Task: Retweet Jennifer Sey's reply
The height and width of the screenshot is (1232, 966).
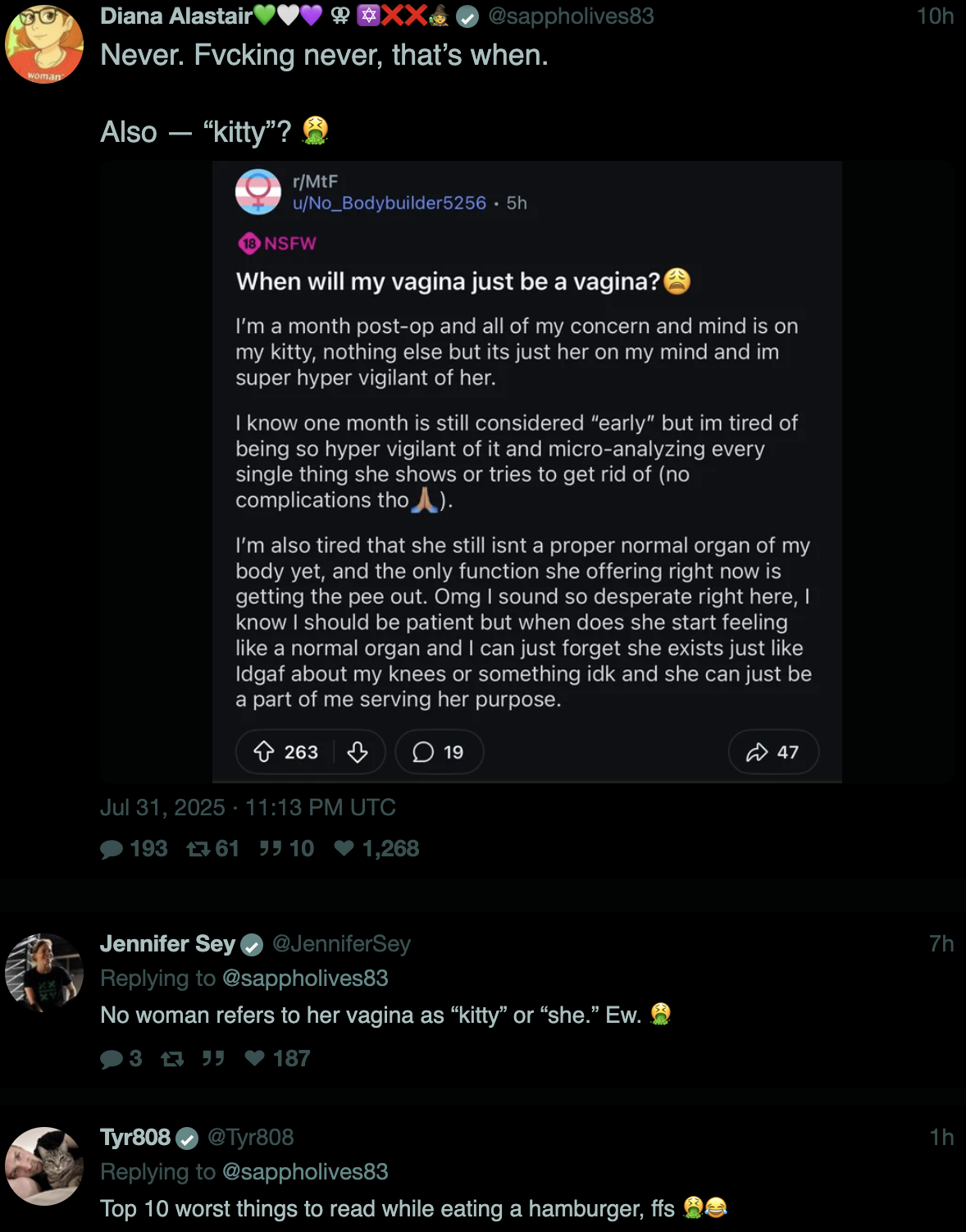Action: click(172, 1059)
